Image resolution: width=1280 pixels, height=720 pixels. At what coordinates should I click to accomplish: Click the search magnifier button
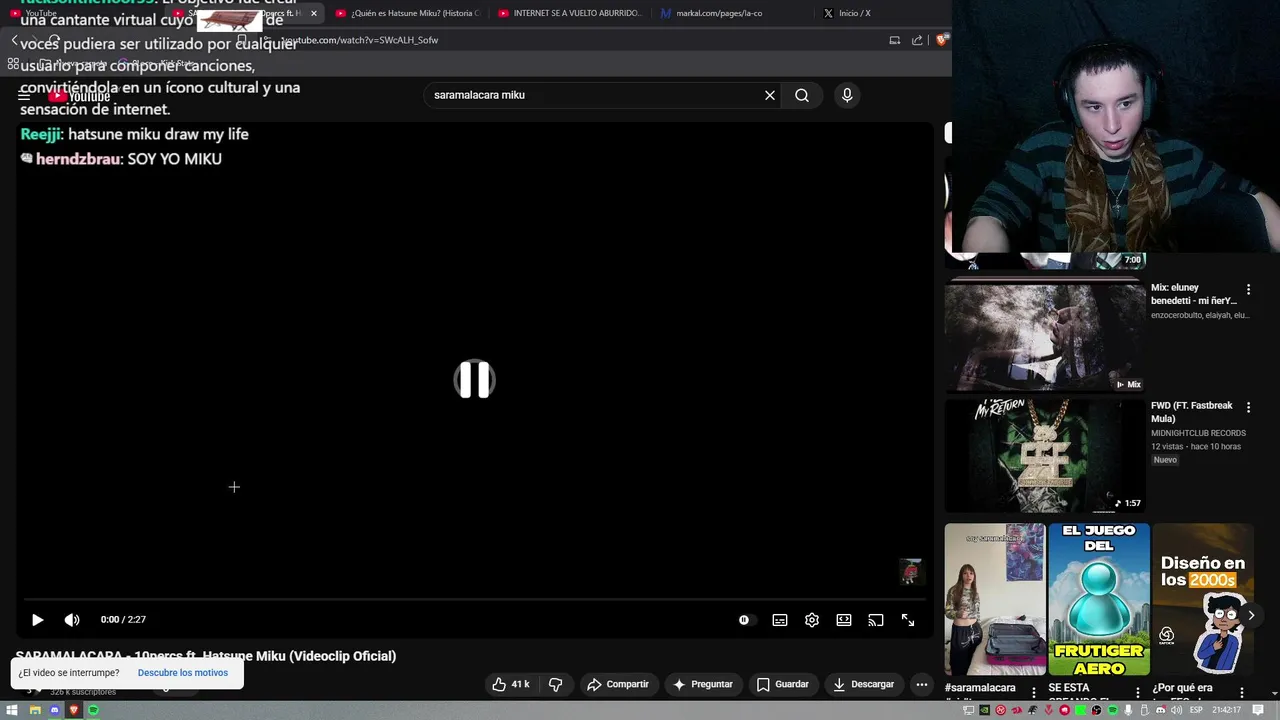[802, 95]
